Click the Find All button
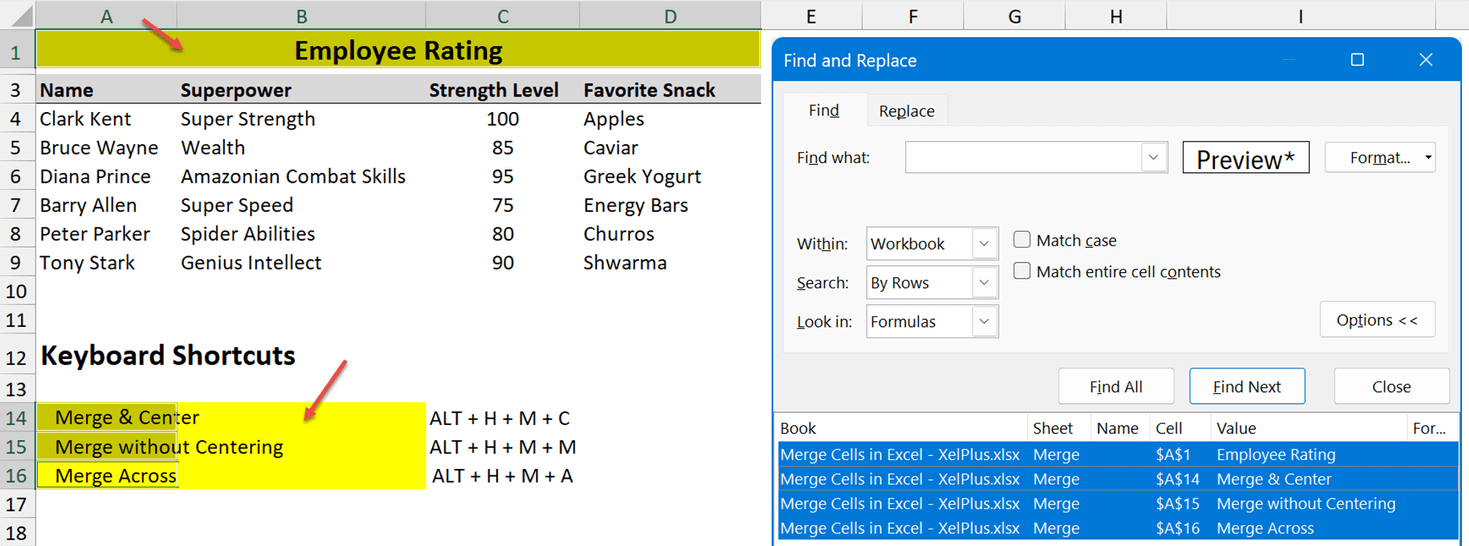Viewport: 1469px width, 546px height. point(1116,387)
